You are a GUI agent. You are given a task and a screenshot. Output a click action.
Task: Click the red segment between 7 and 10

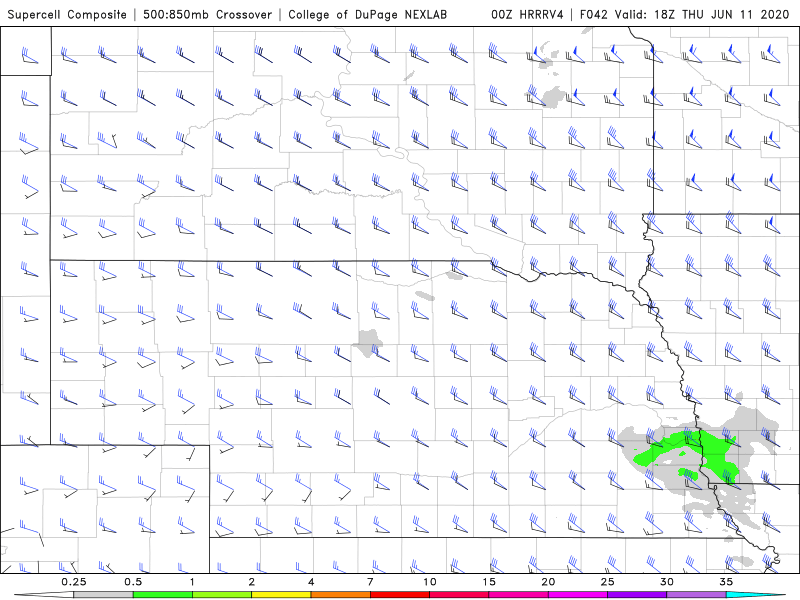399,595
